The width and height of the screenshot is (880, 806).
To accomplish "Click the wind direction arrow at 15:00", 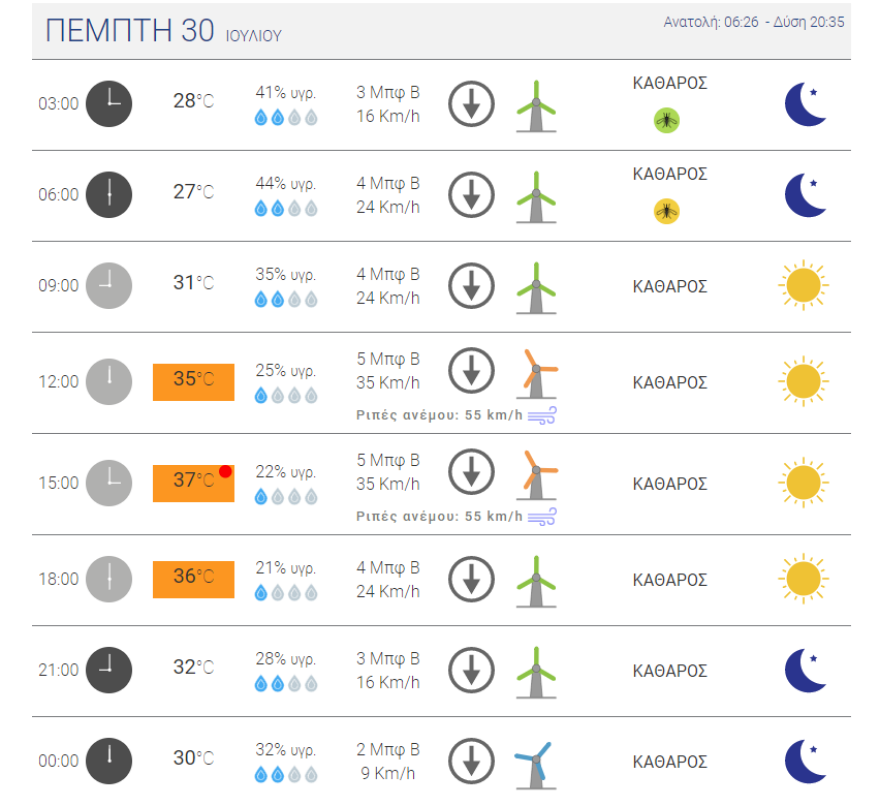I will point(471,473).
